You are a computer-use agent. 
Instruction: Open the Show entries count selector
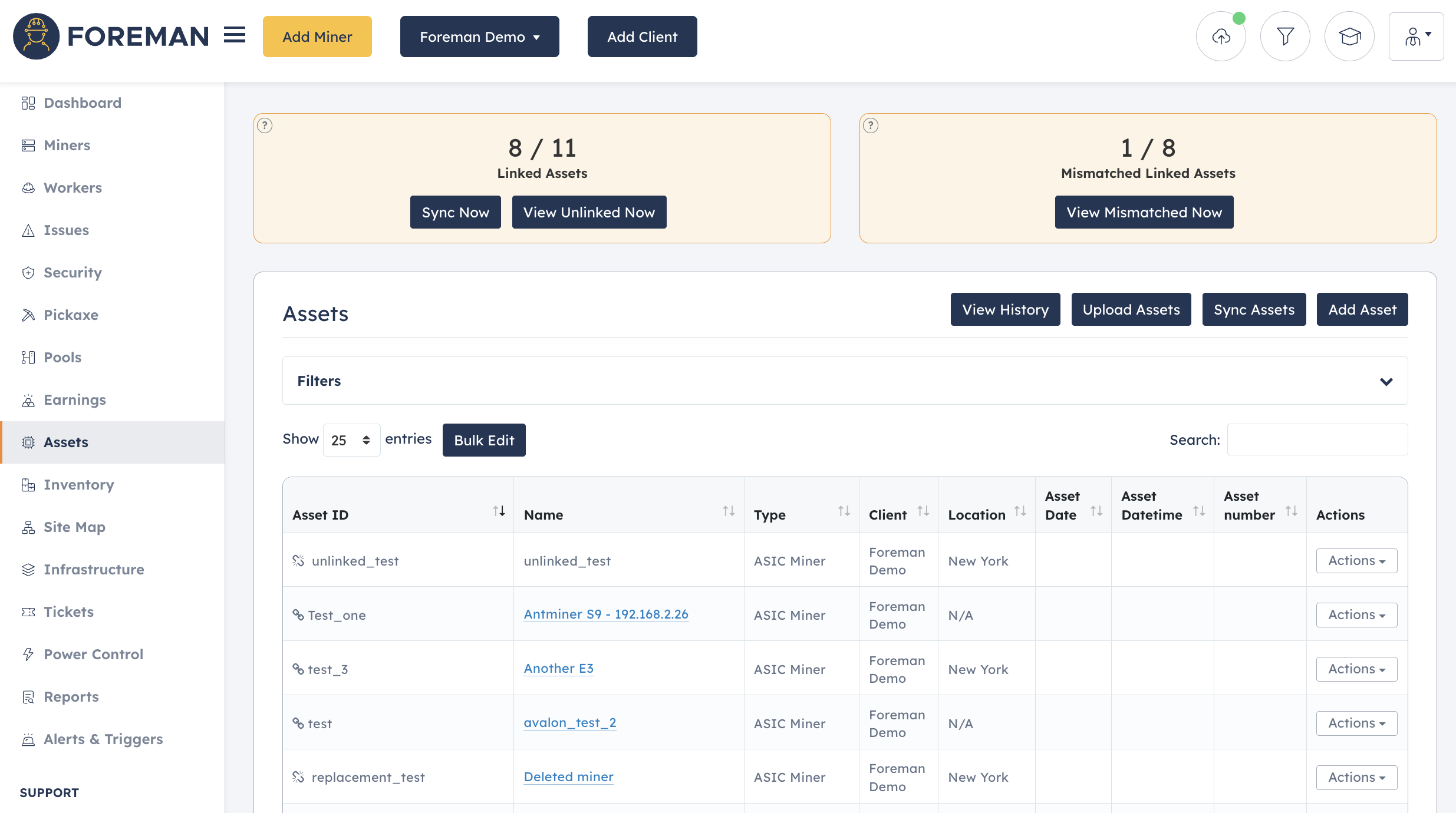pyautogui.click(x=351, y=440)
